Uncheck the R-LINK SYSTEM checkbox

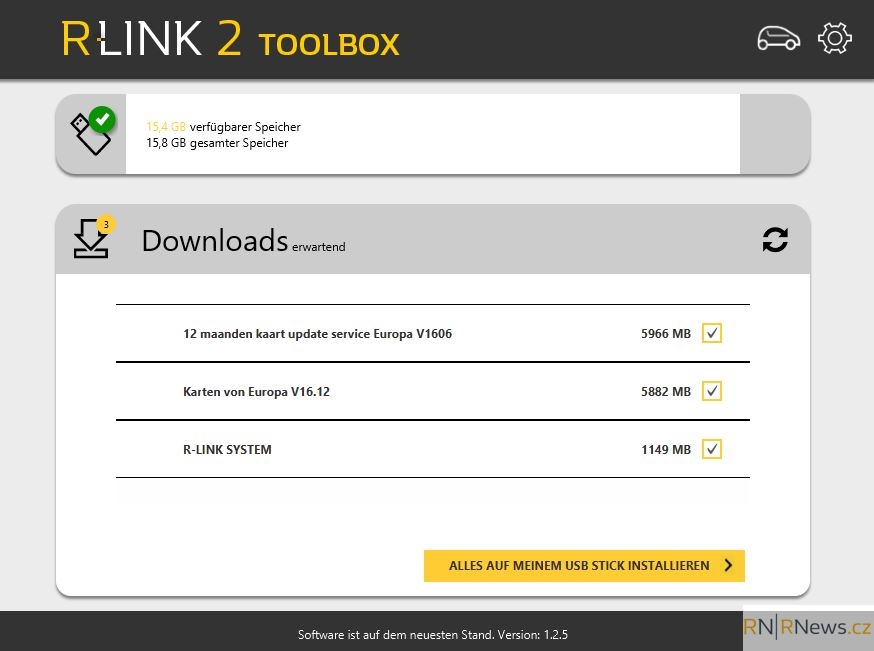711,449
